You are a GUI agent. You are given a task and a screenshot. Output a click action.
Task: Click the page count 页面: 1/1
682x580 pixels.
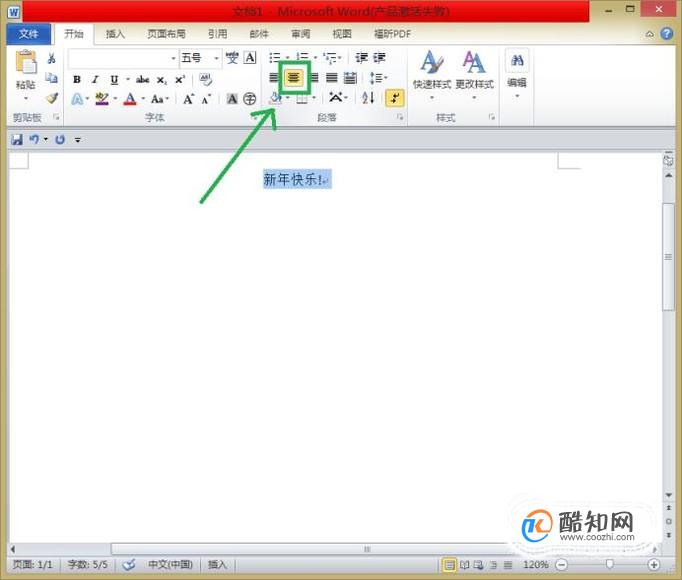point(33,565)
